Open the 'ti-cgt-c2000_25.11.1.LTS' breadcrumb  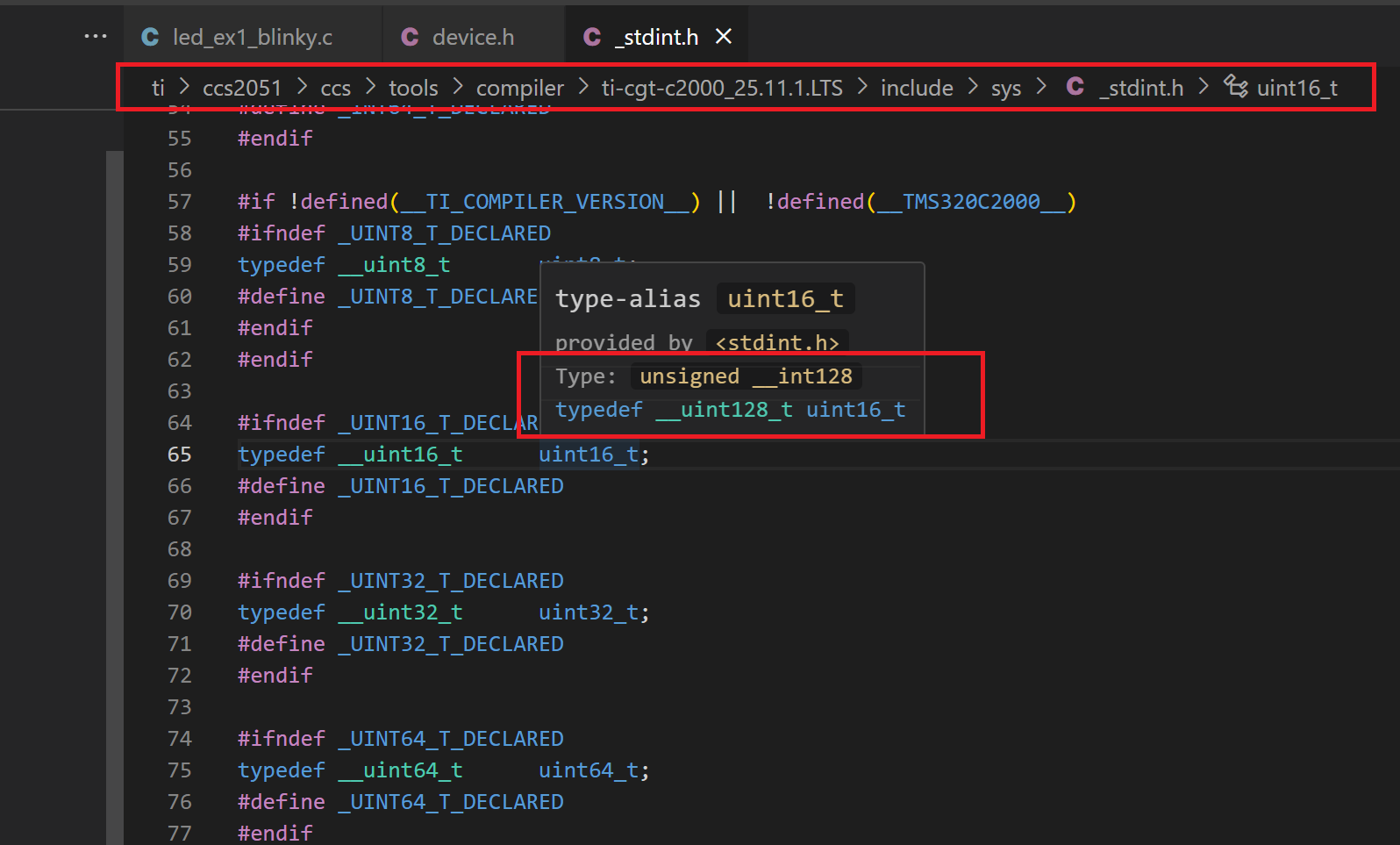click(x=722, y=88)
